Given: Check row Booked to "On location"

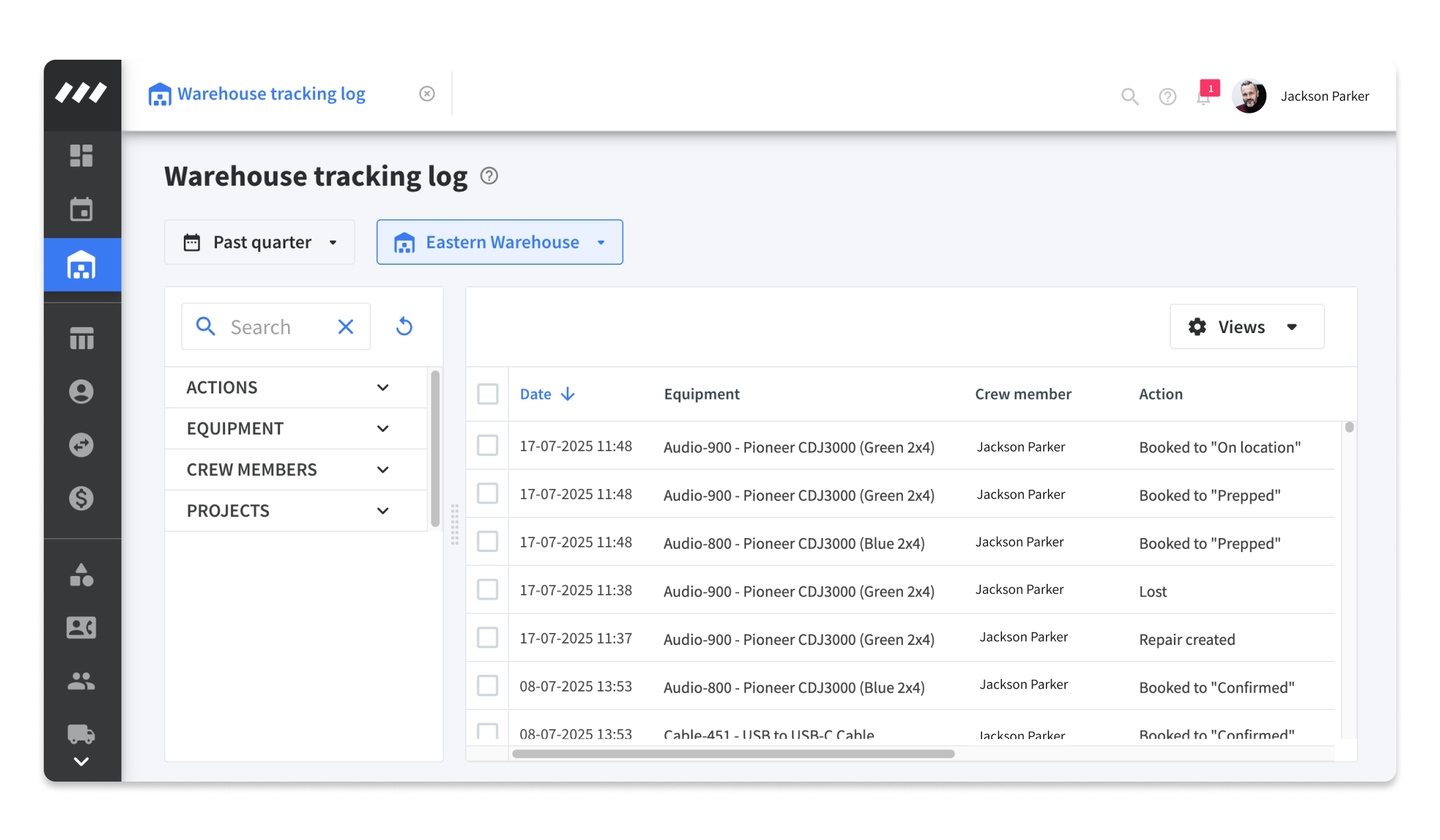Looking at the screenshot, I should (x=488, y=445).
